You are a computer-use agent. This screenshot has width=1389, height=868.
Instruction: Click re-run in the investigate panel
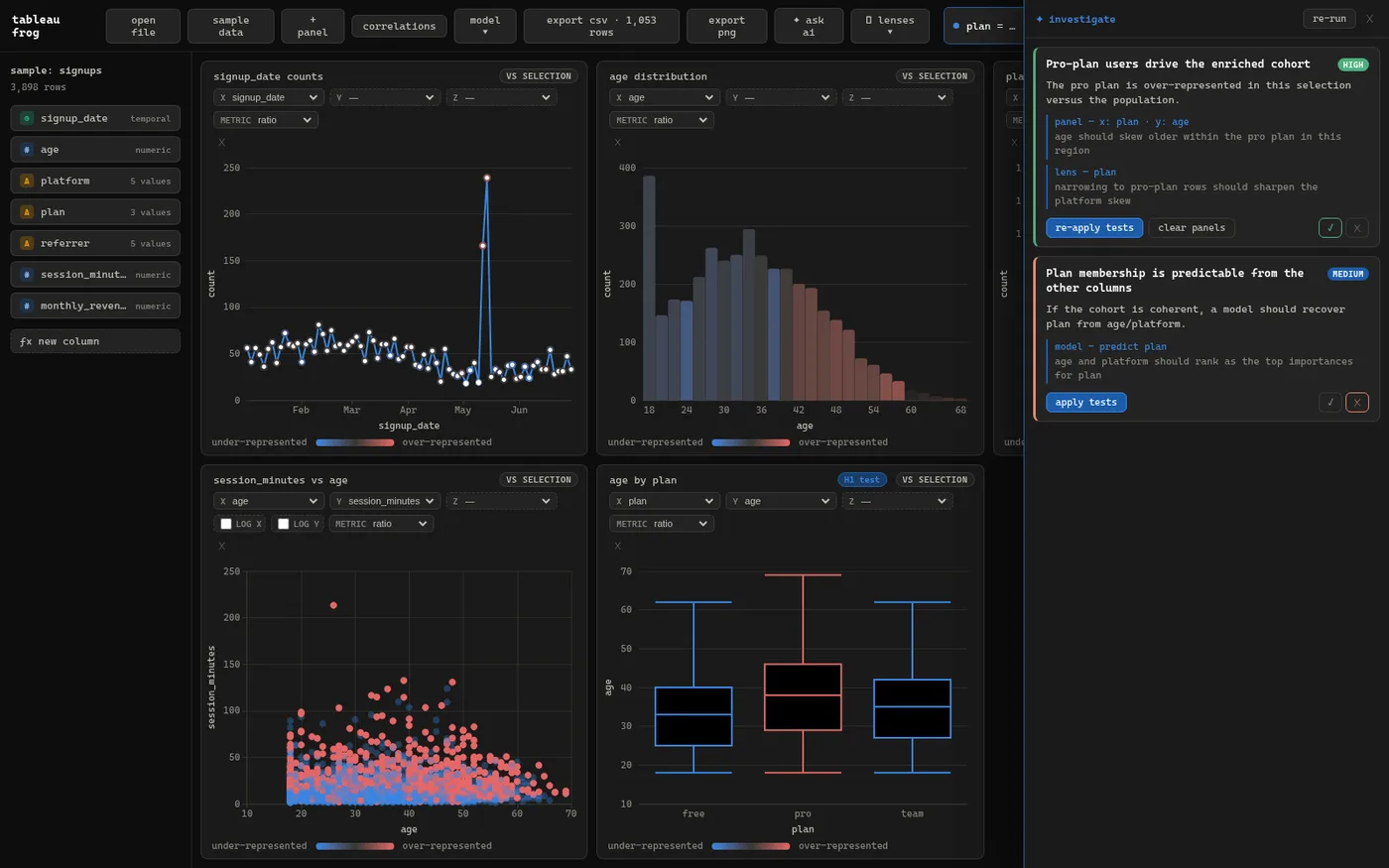click(x=1328, y=19)
